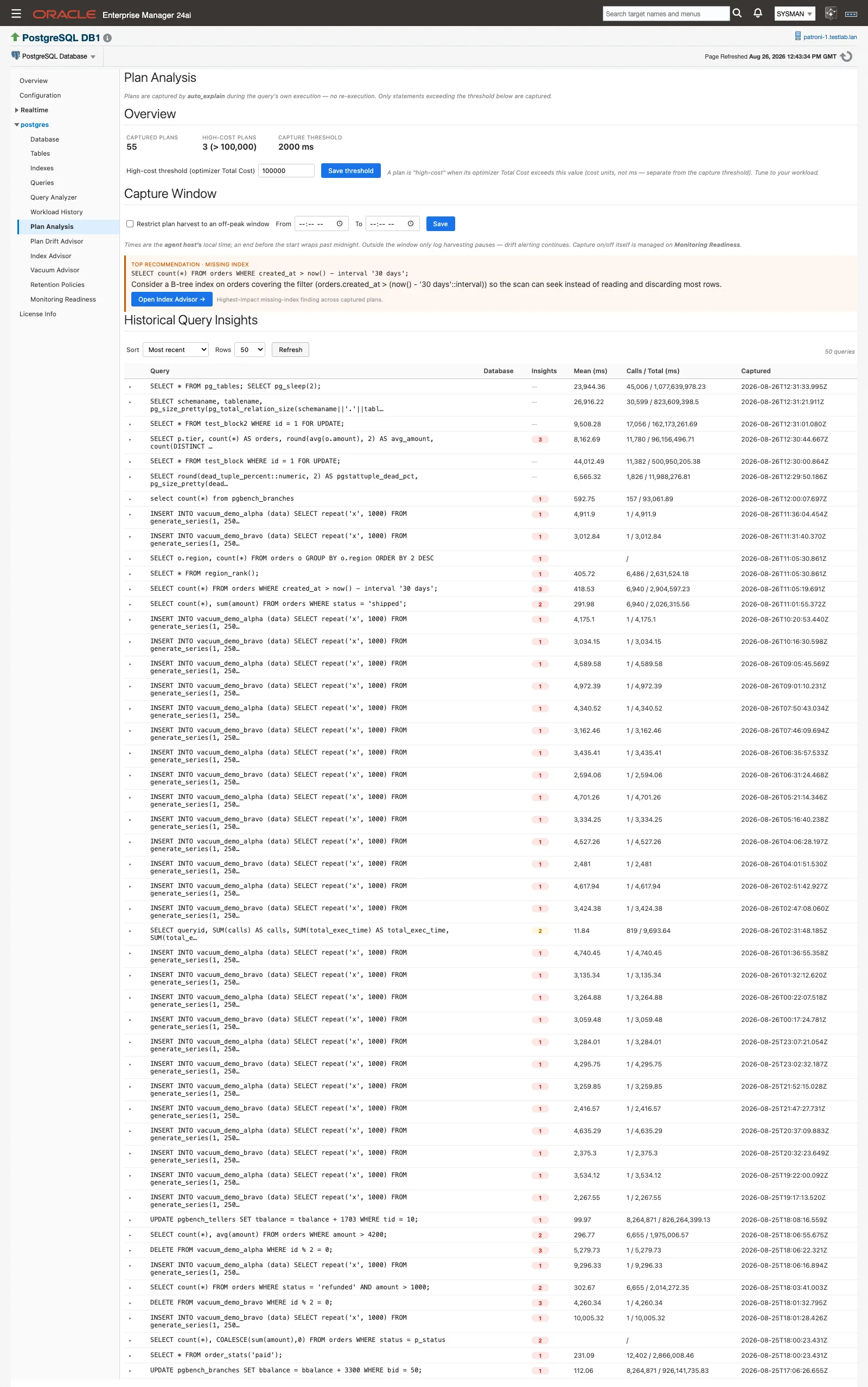Open the patroni-1.testlab.lan host link
Viewport: 868px width, 1387px height.
(829, 37)
